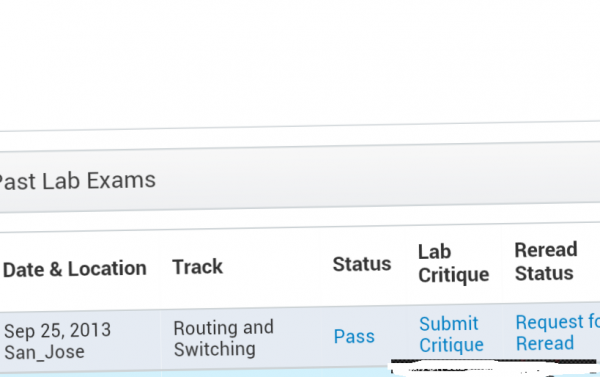Select the Past Lab Exams heading
This screenshot has height=377, width=600.
tap(77, 180)
